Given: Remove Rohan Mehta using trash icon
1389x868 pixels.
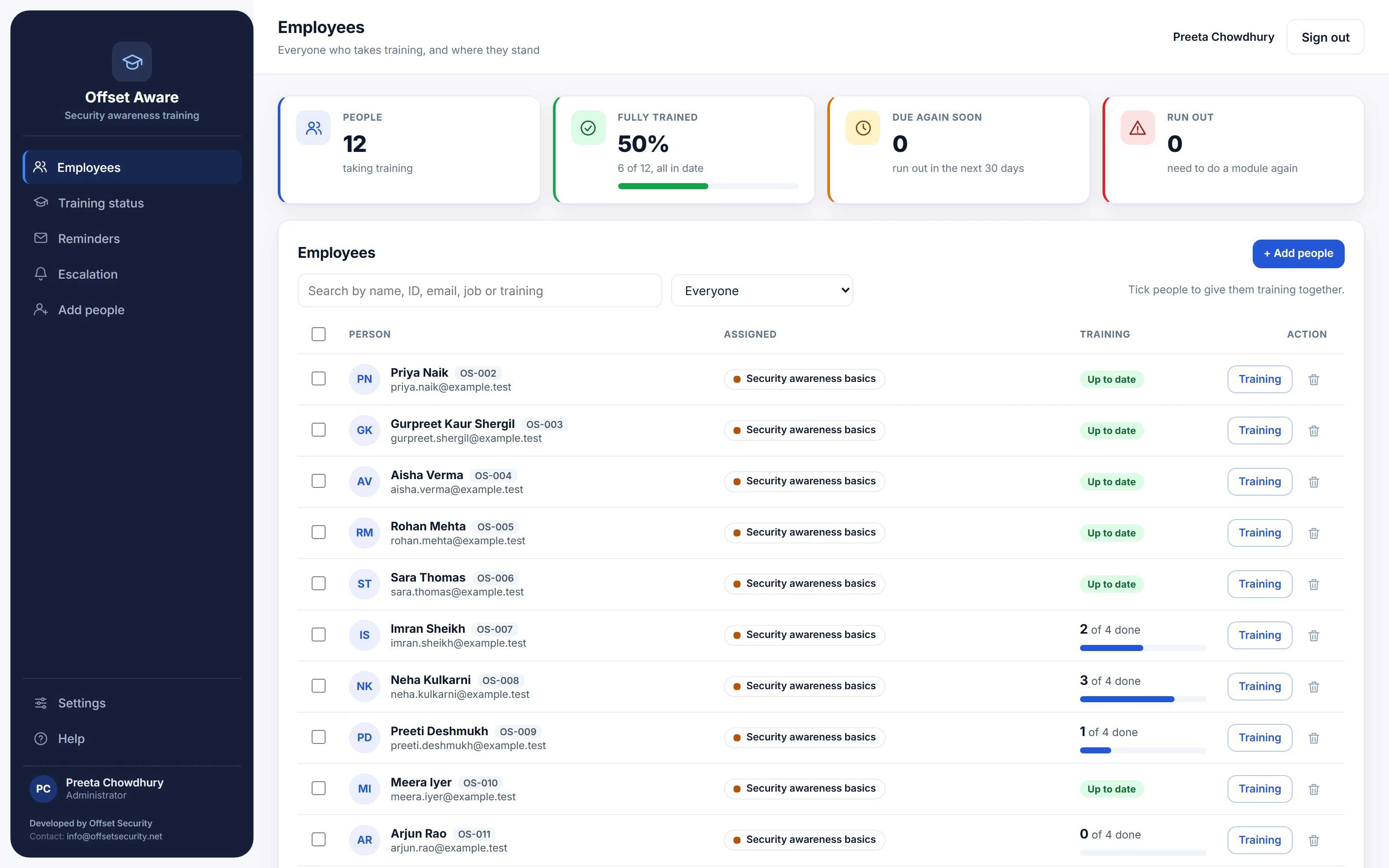Looking at the screenshot, I should pos(1313,533).
